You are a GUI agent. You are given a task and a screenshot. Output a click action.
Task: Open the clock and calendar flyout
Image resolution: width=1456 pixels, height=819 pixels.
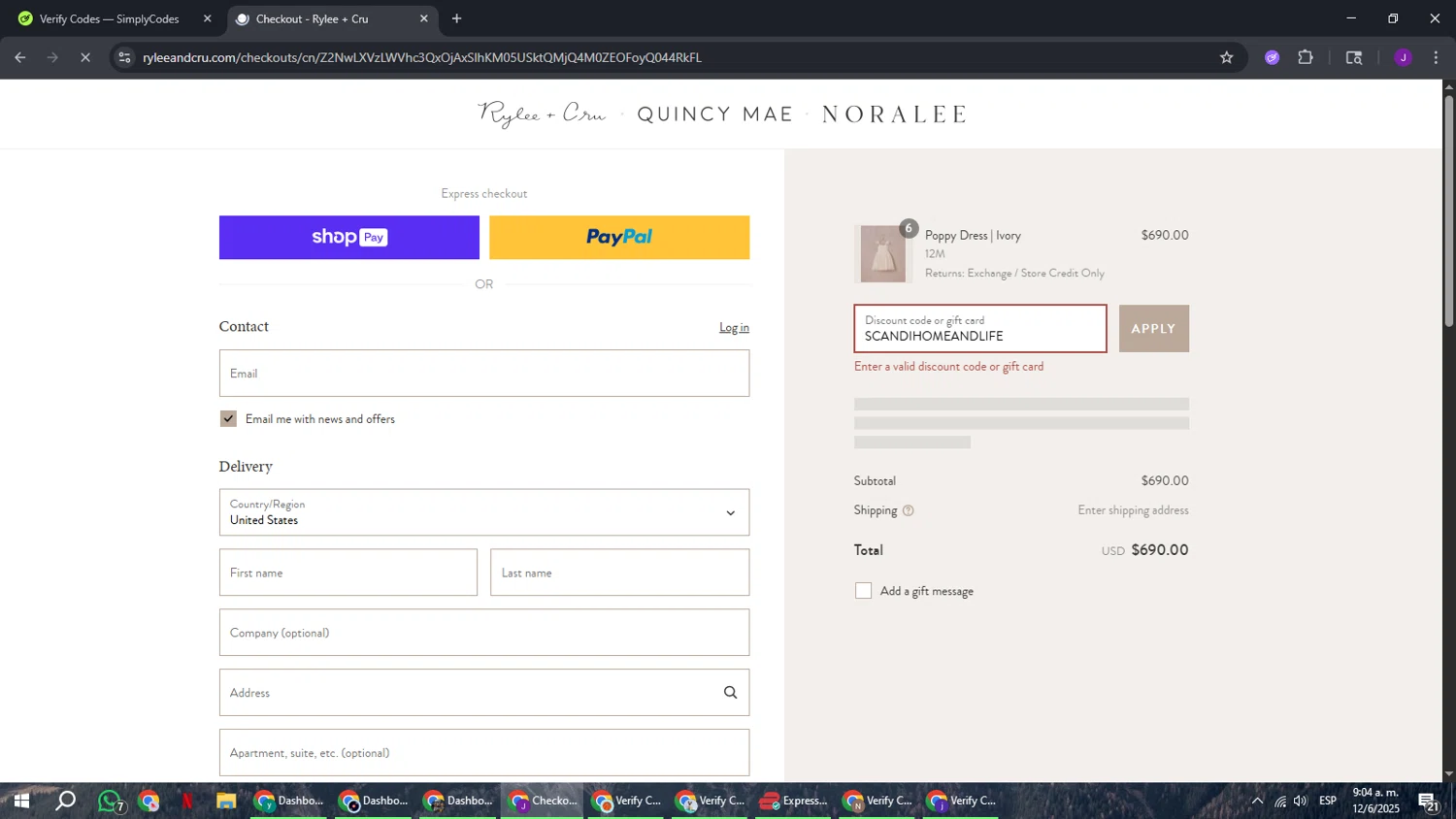click(1376, 802)
